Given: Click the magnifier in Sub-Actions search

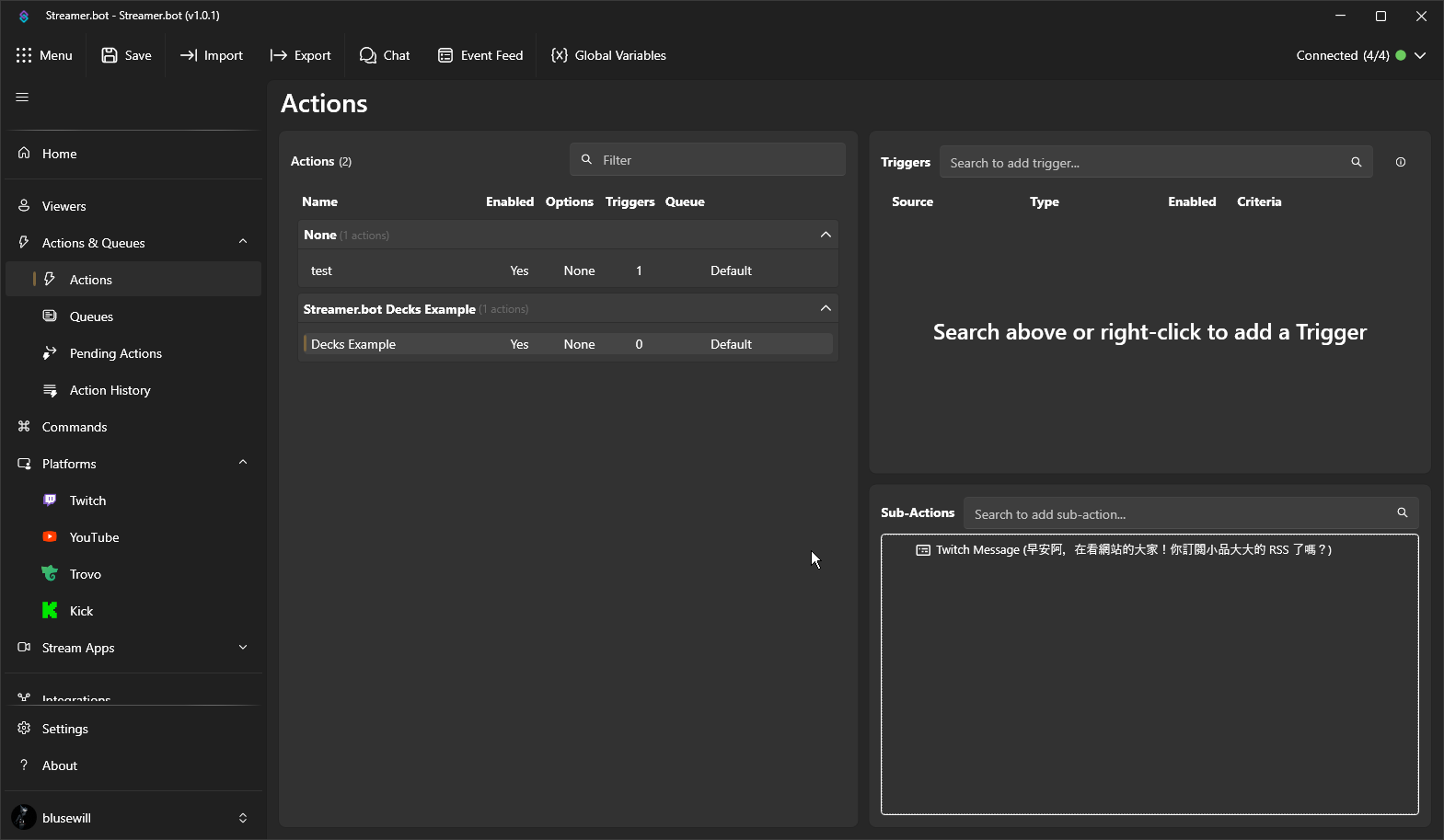Looking at the screenshot, I should coord(1402,513).
